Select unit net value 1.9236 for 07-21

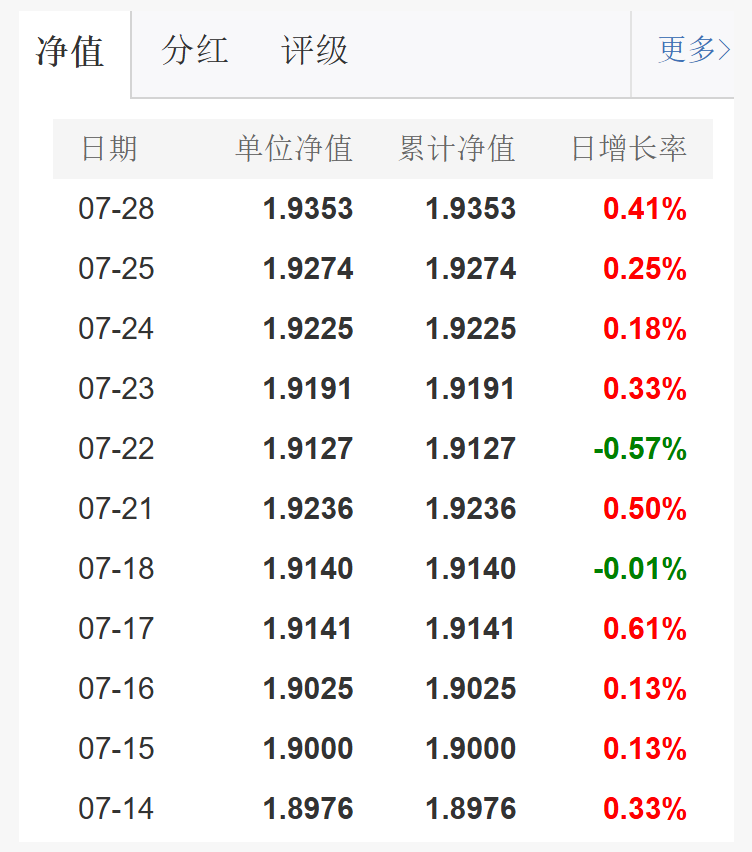pyautogui.click(x=308, y=509)
